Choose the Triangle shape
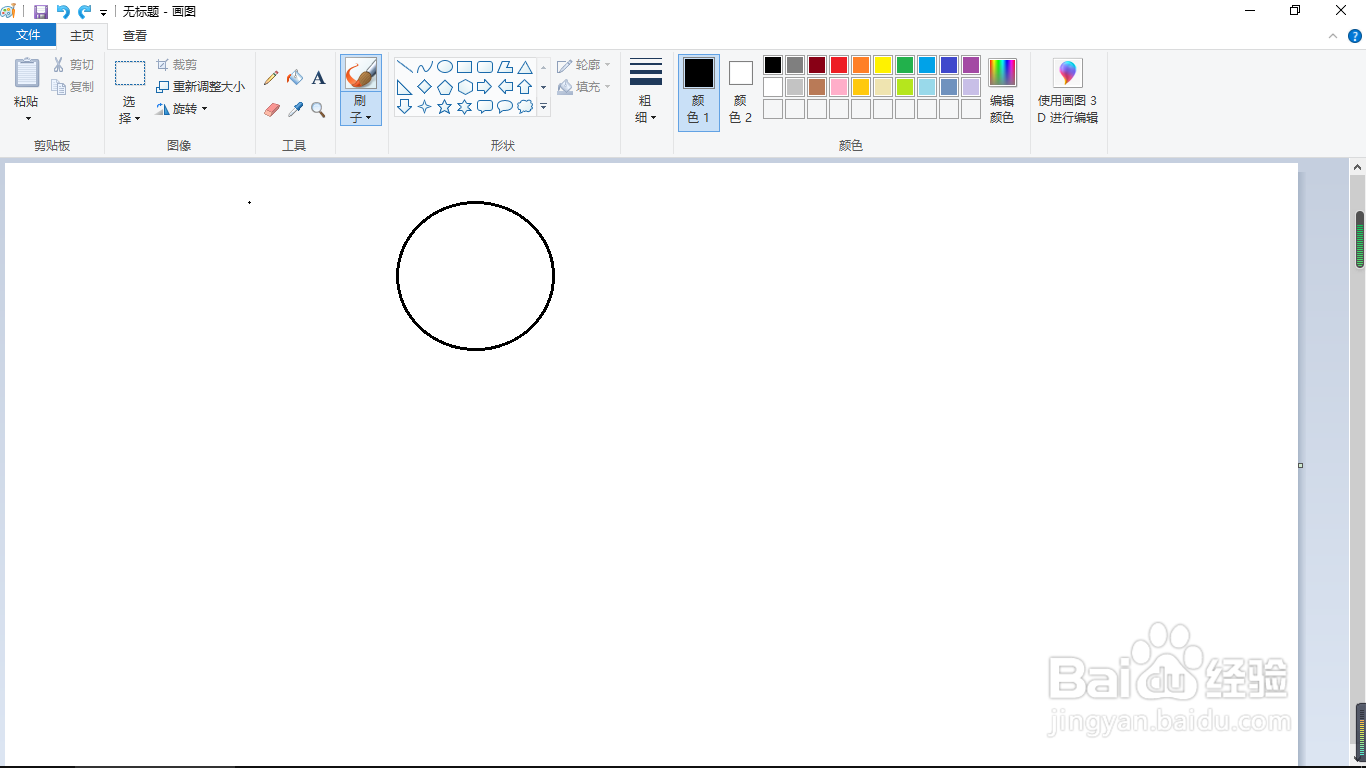 525,67
